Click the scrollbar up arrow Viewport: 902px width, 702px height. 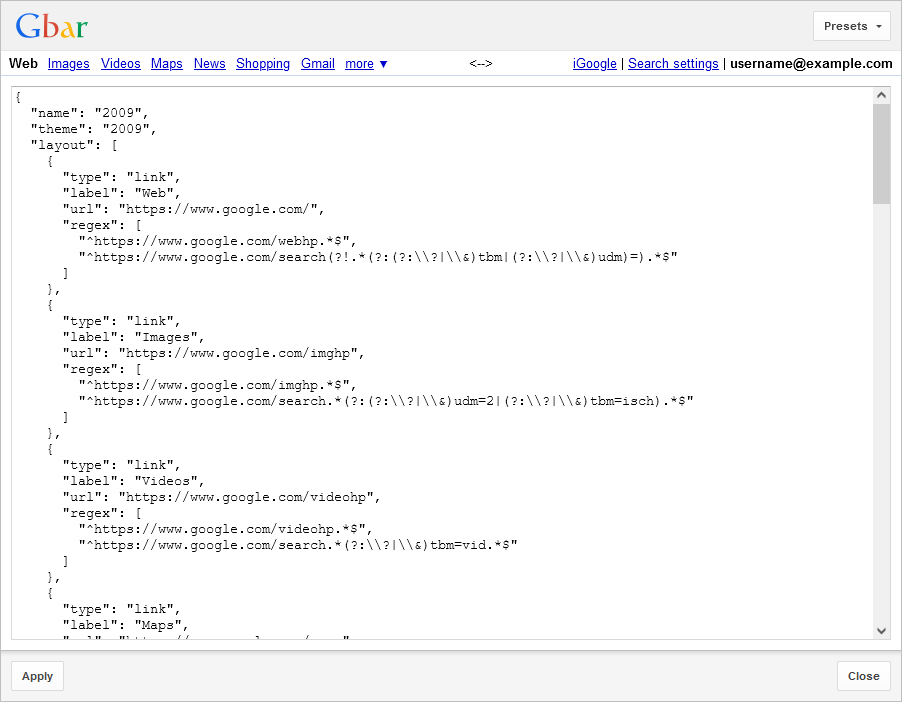[881, 96]
